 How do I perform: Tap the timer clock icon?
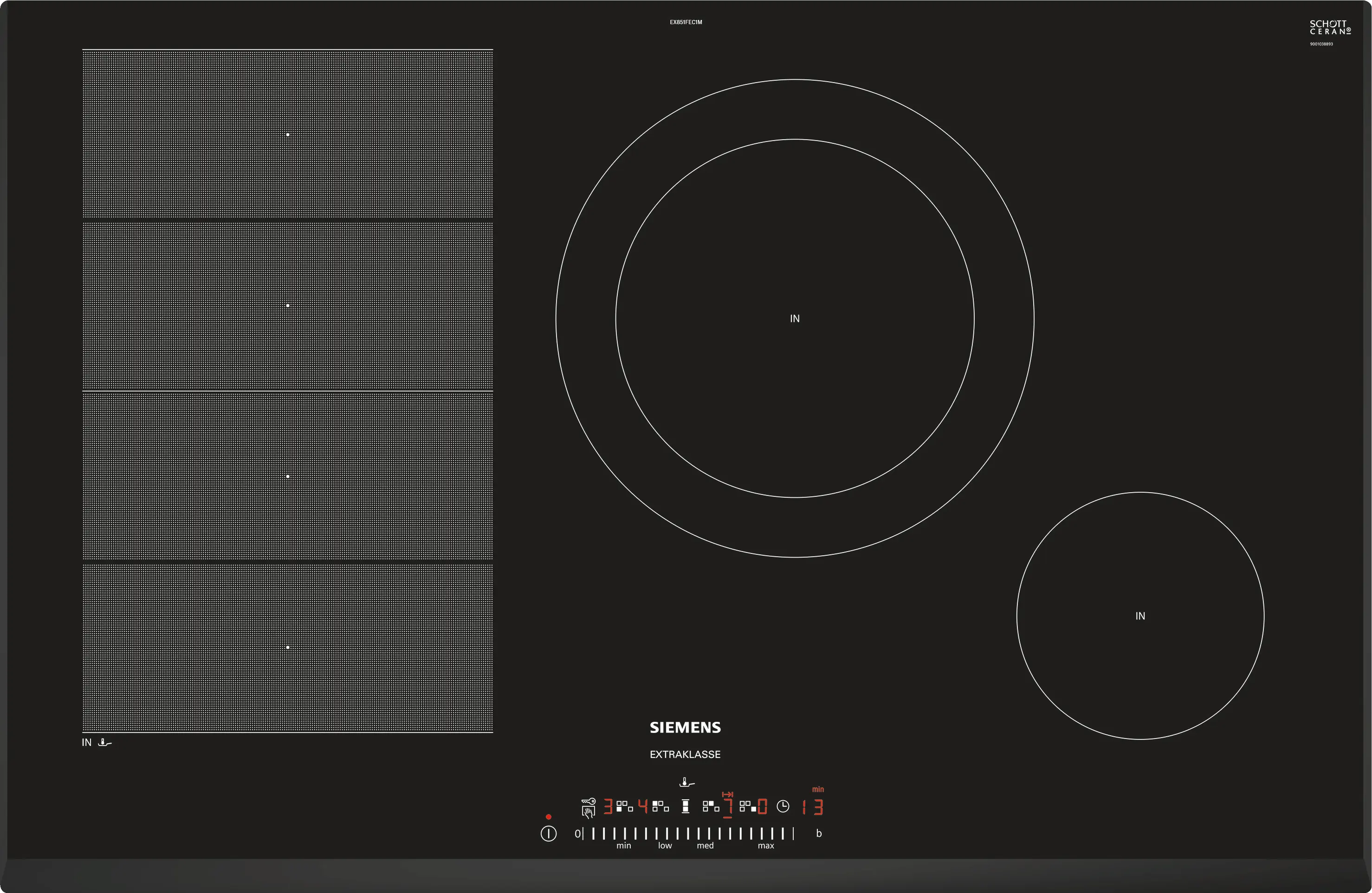click(x=783, y=806)
